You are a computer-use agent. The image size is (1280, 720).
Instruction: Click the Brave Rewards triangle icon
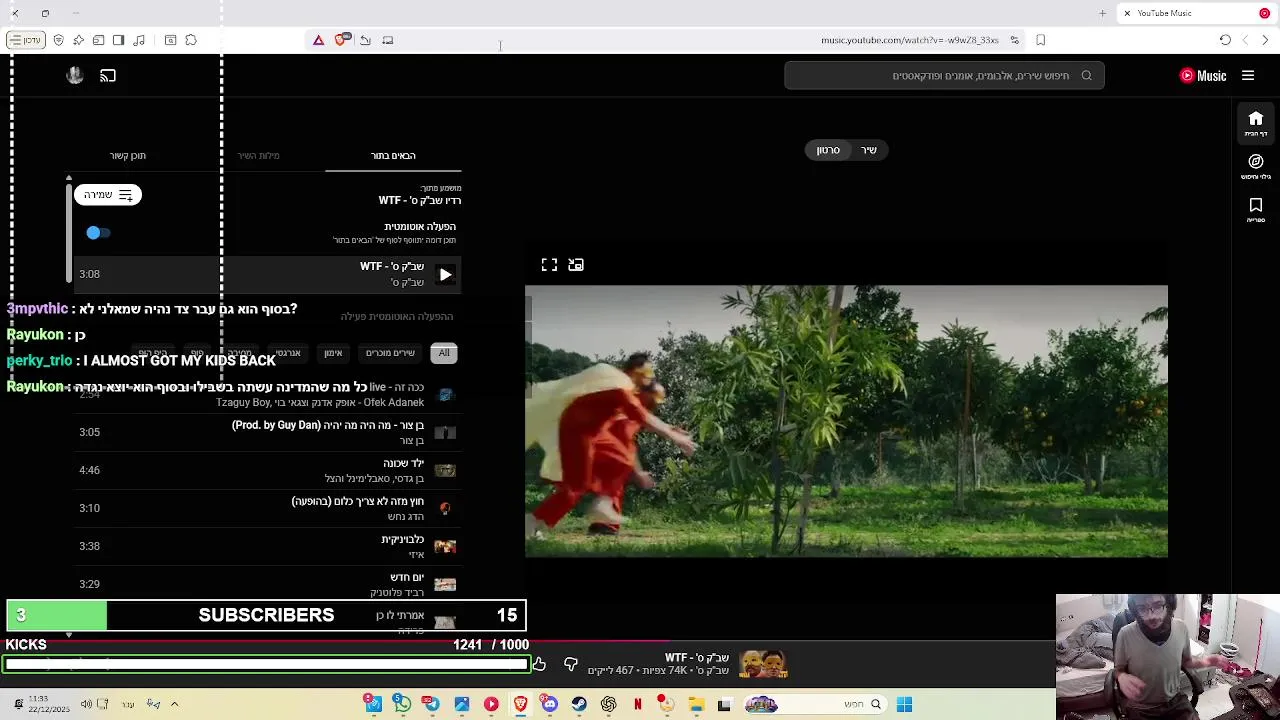(318, 40)
